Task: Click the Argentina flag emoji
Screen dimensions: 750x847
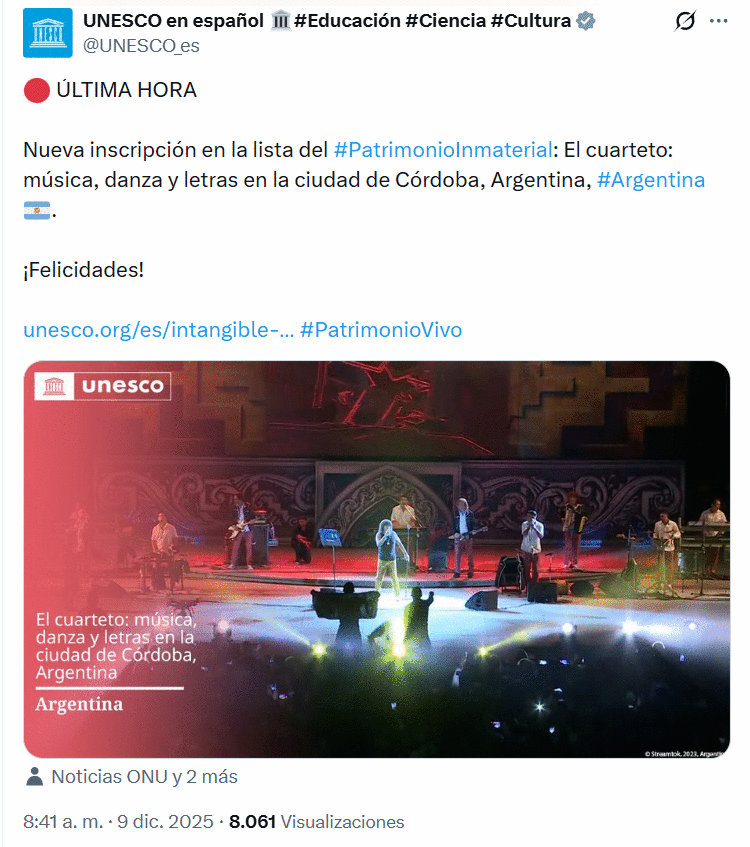Action: coord(37,210)
